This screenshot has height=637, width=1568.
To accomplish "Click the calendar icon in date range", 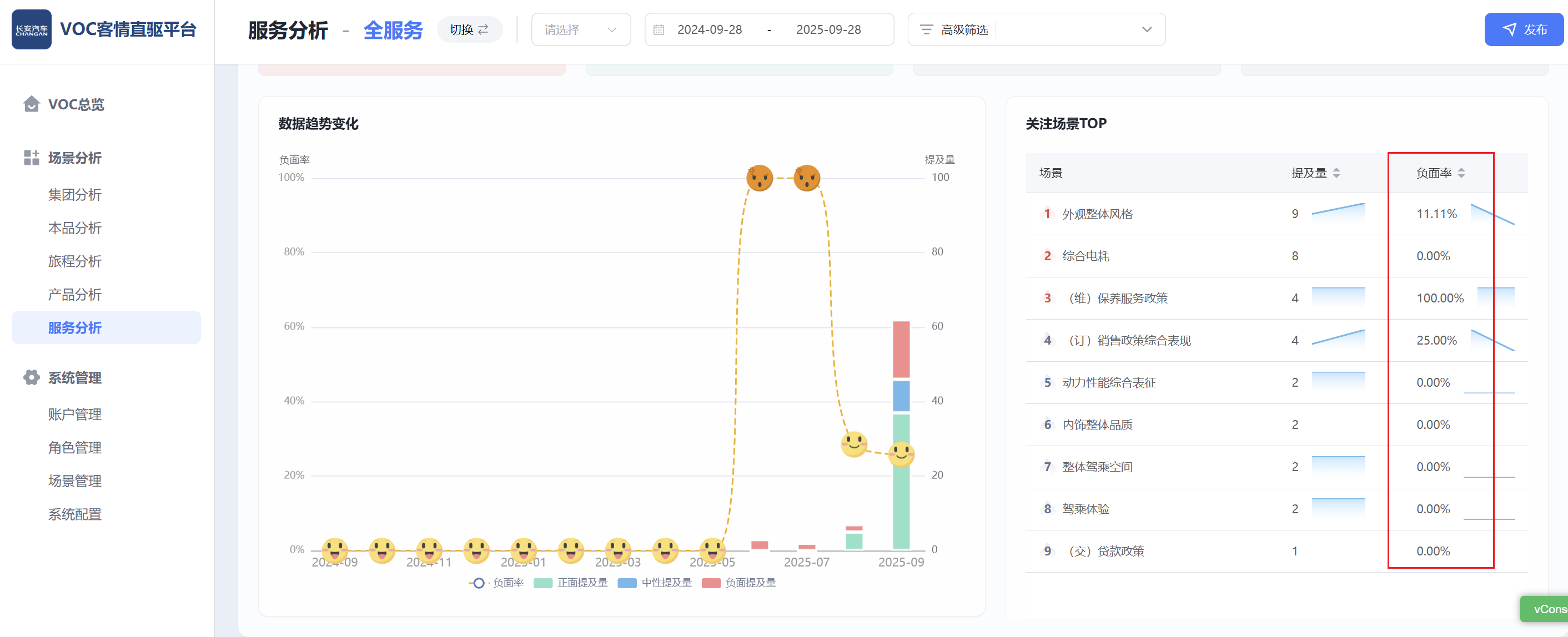I will pyautogui.click(x=659, y=30).
